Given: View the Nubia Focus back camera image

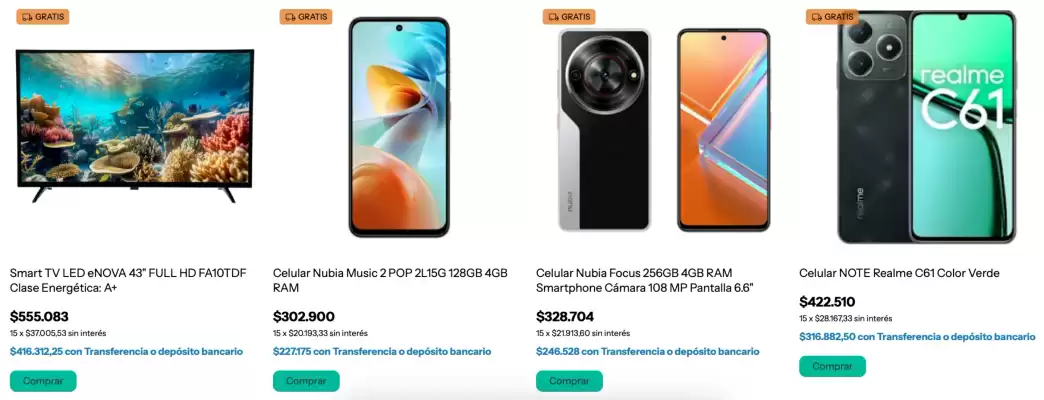Looking at the screenshot, I should click(x=604, y=130).
